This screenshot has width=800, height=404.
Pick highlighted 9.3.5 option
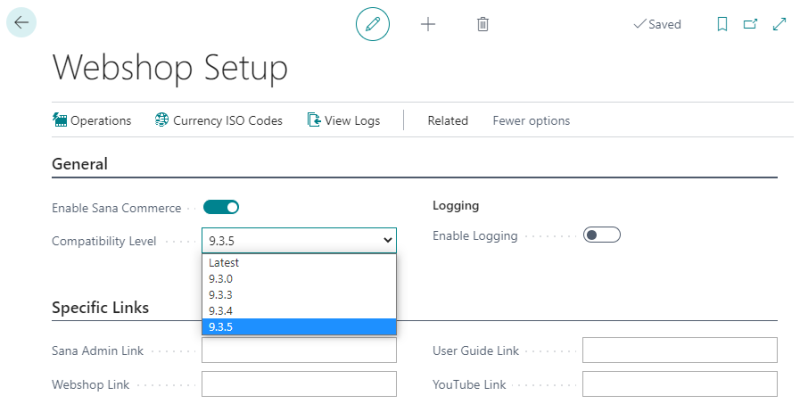click(x=299, y=327)
